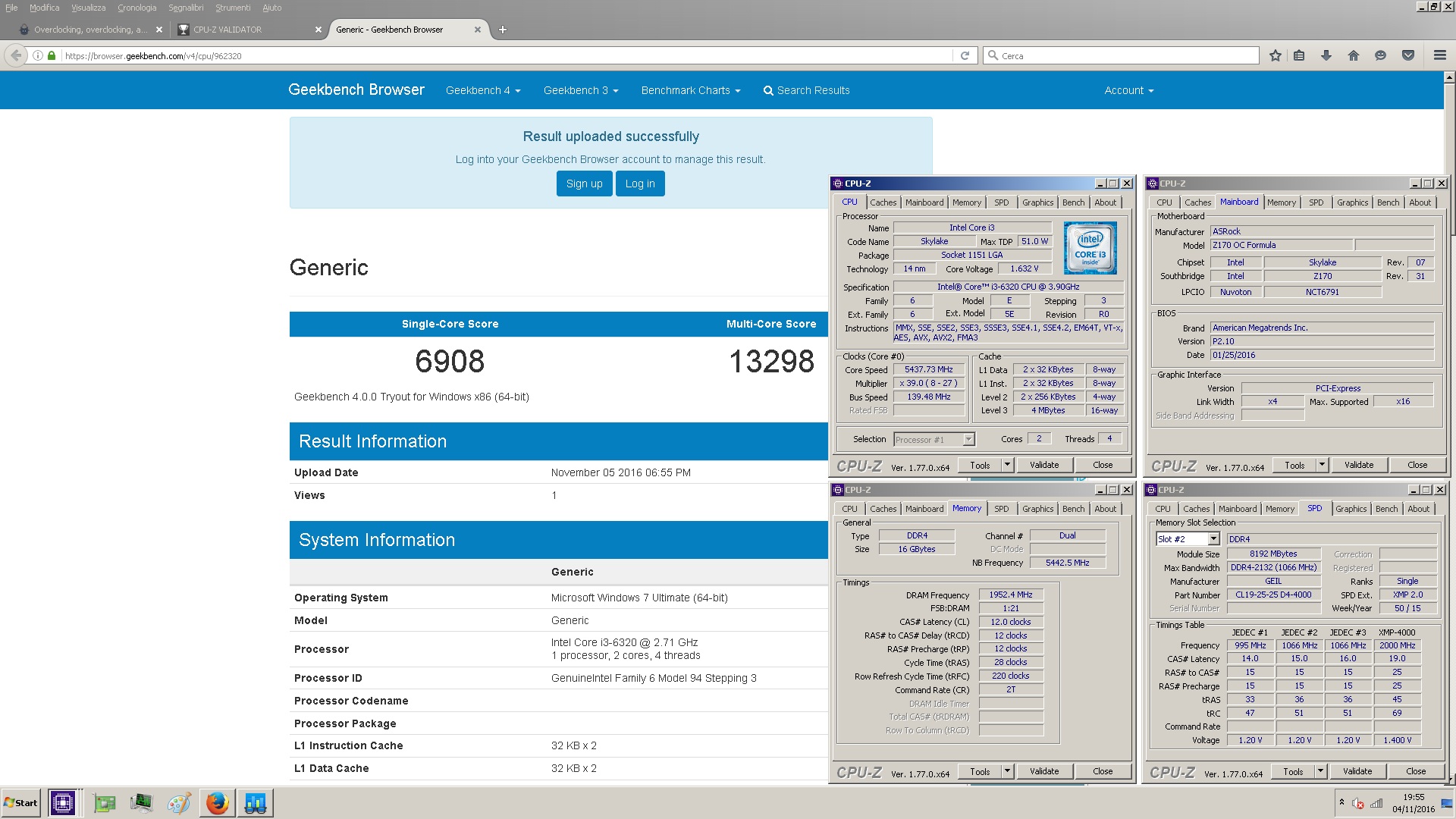
Task: Open GPU-Z green card taskbar icon
Action: pyautogui.click(x=105, y=802)
